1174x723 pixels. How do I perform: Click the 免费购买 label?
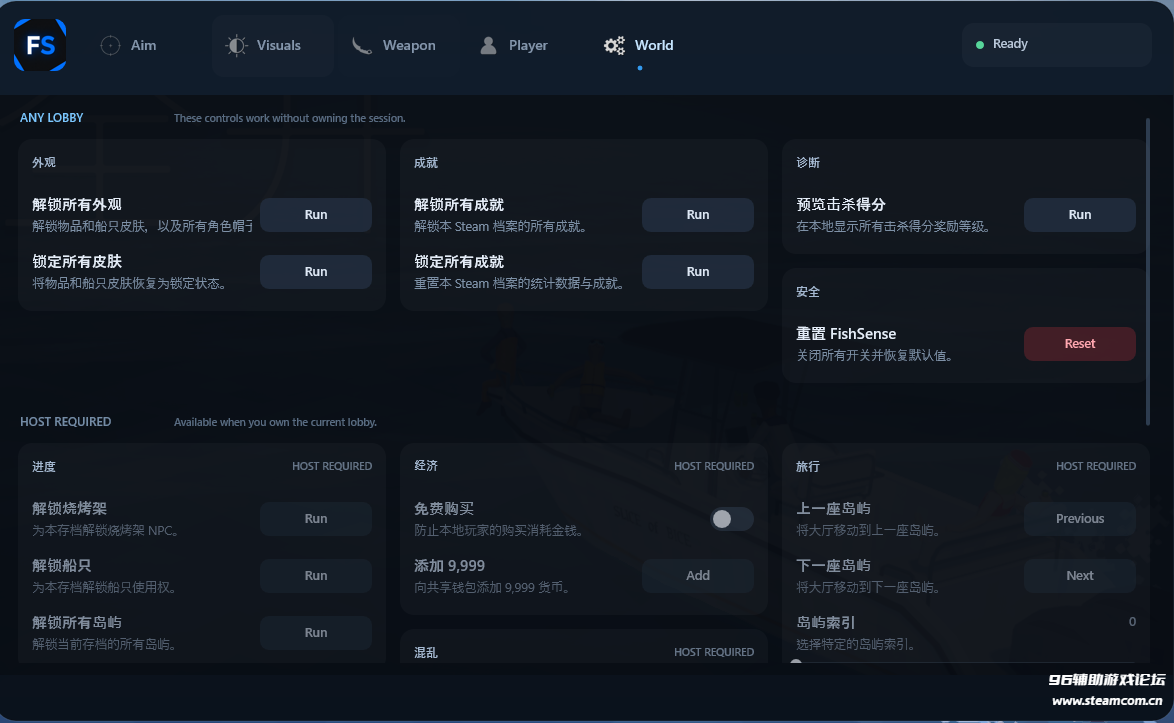tap(444, 509)
